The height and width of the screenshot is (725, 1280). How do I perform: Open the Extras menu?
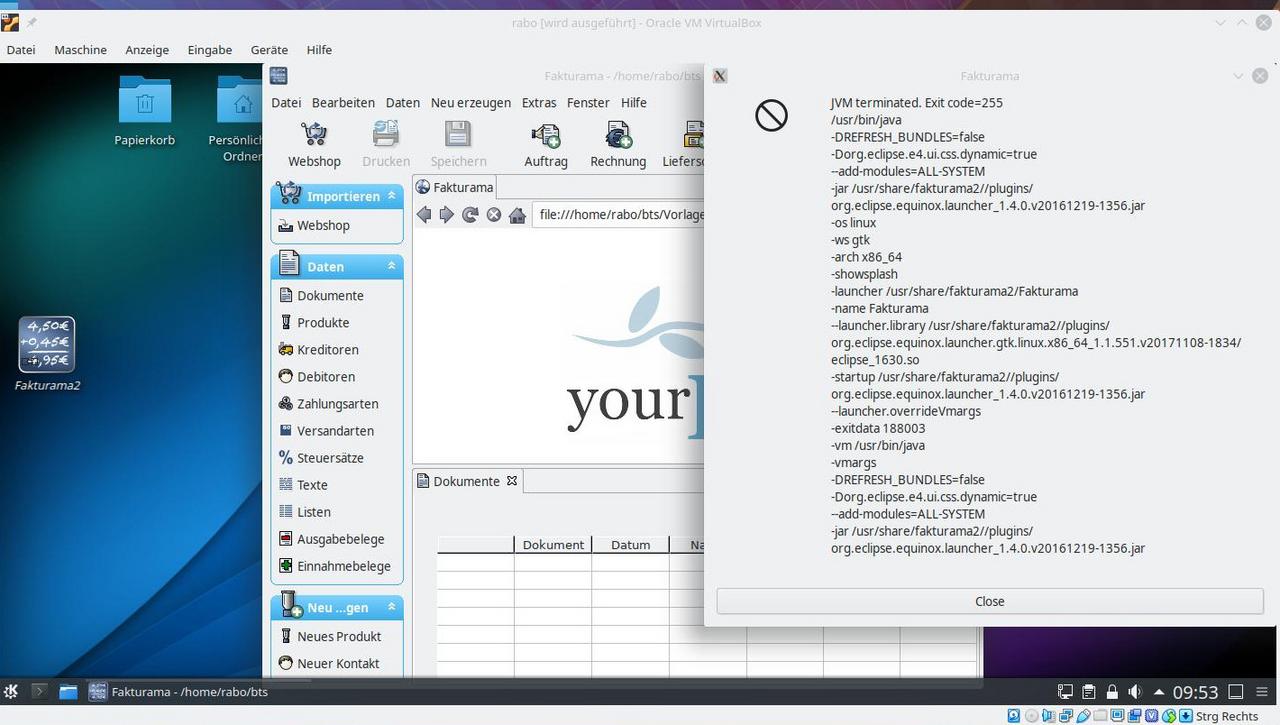point(538,102)
